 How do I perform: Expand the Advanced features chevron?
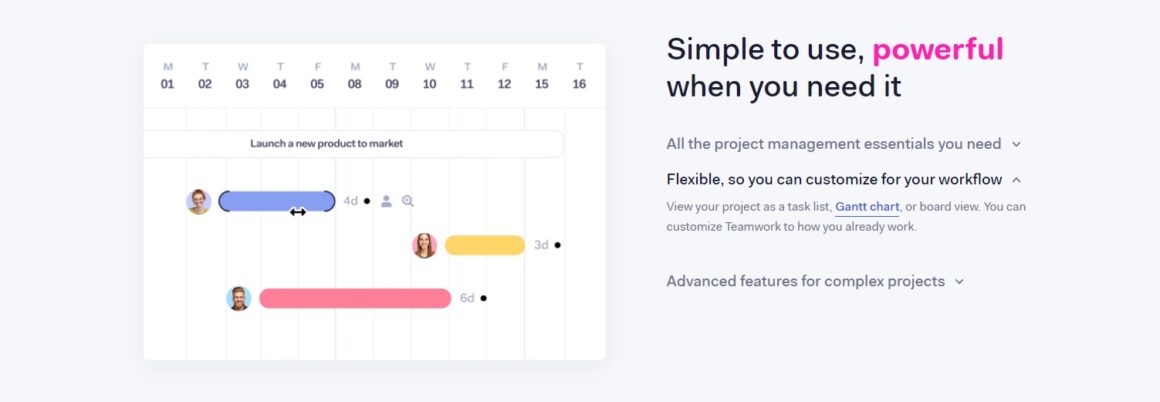click(960, 282)
